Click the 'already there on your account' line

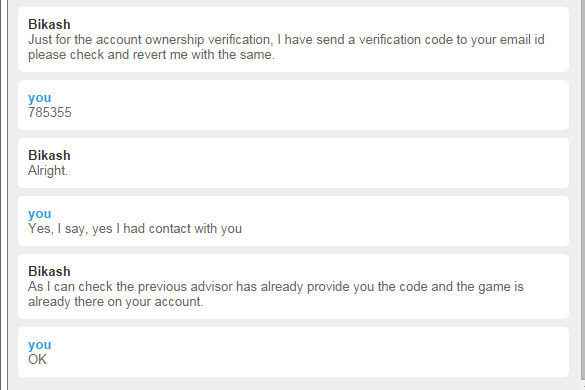click(116, 302)
